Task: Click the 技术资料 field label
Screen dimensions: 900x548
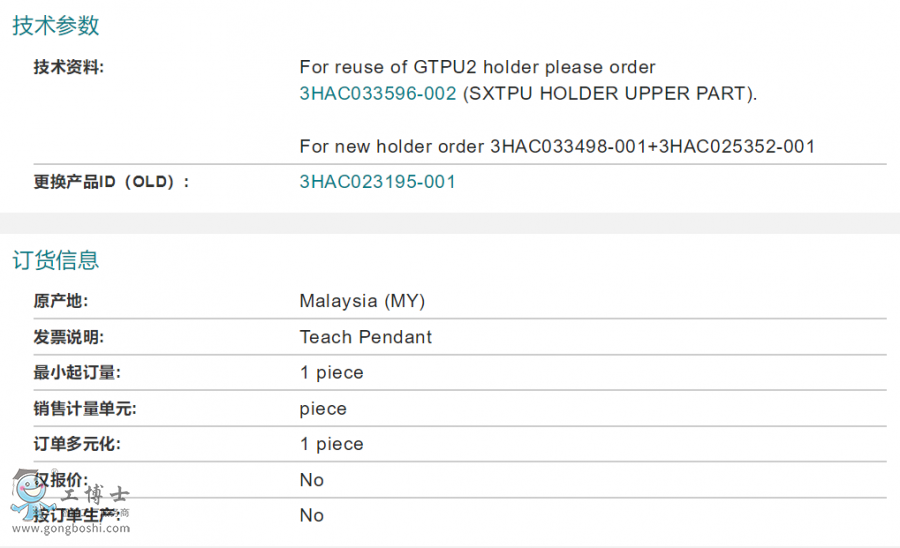Action: coord(68,67)
